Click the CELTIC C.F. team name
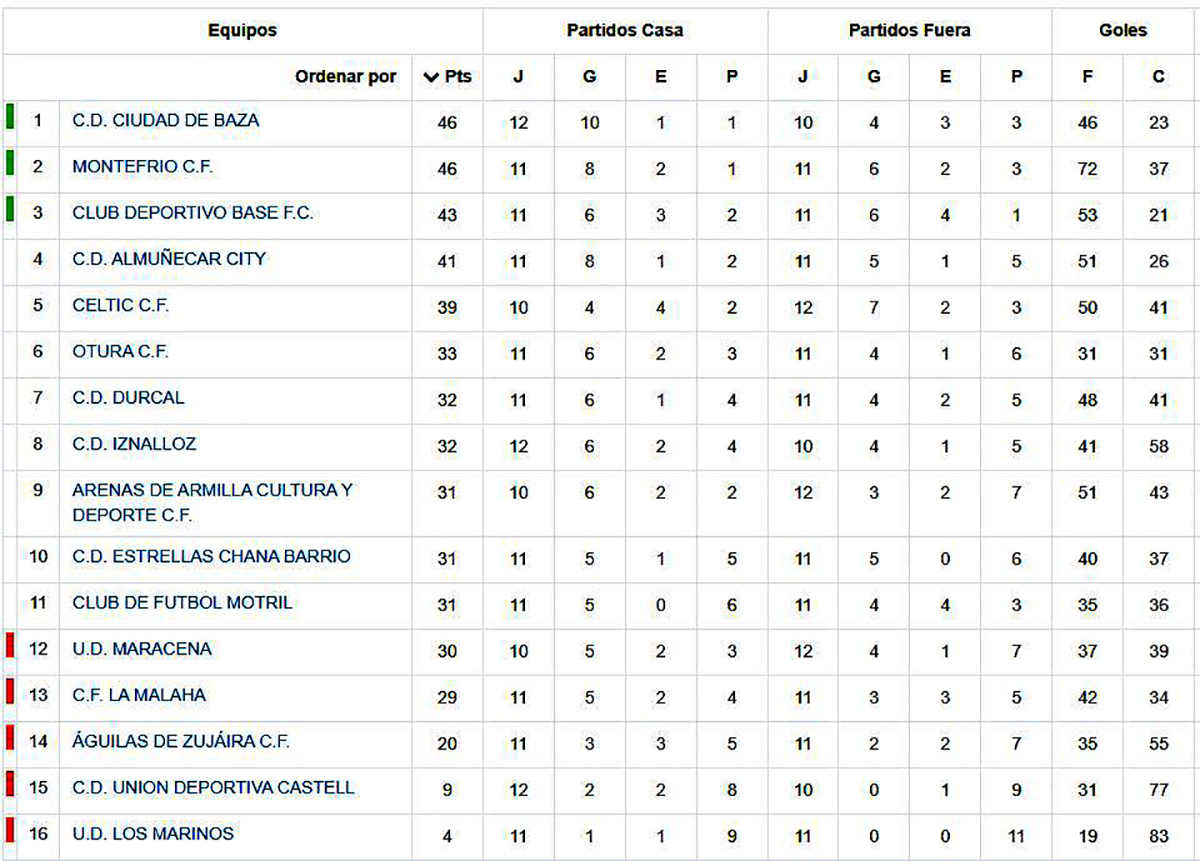Image resolution: width=1200 pixels, height=861 pixels. (x=120, y=305)
